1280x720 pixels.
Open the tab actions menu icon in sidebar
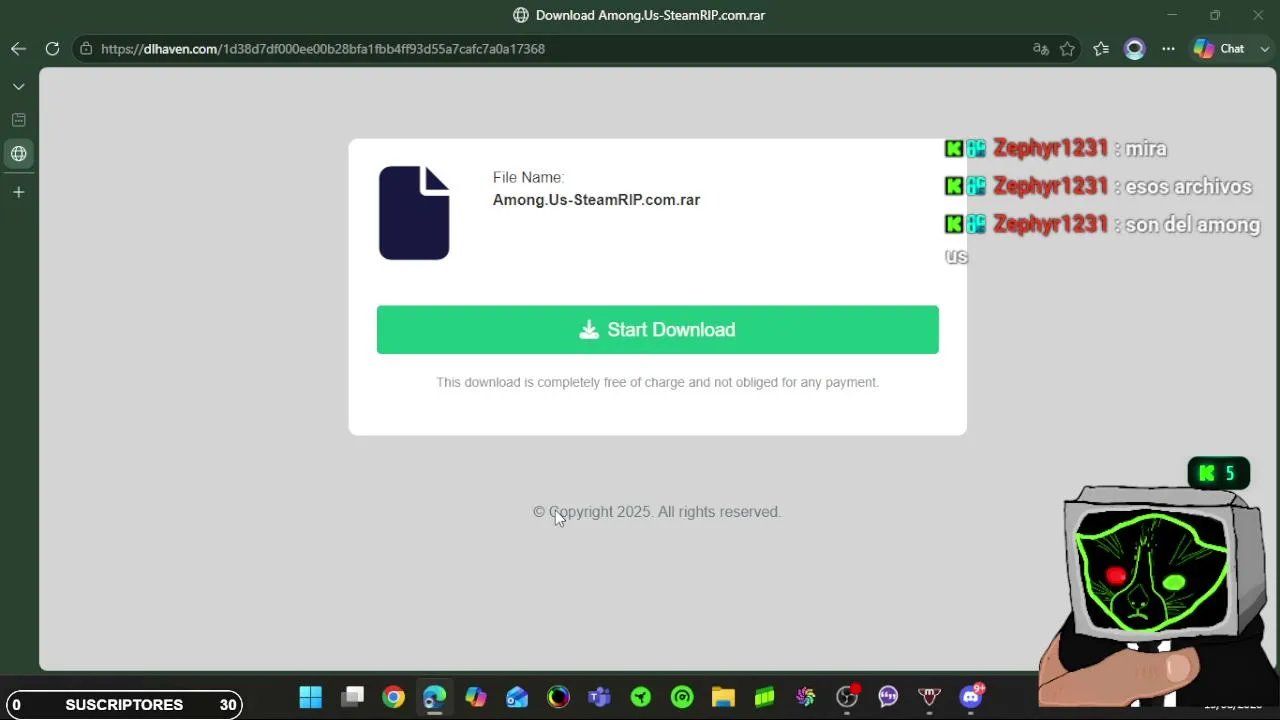[x=18, y=120]
